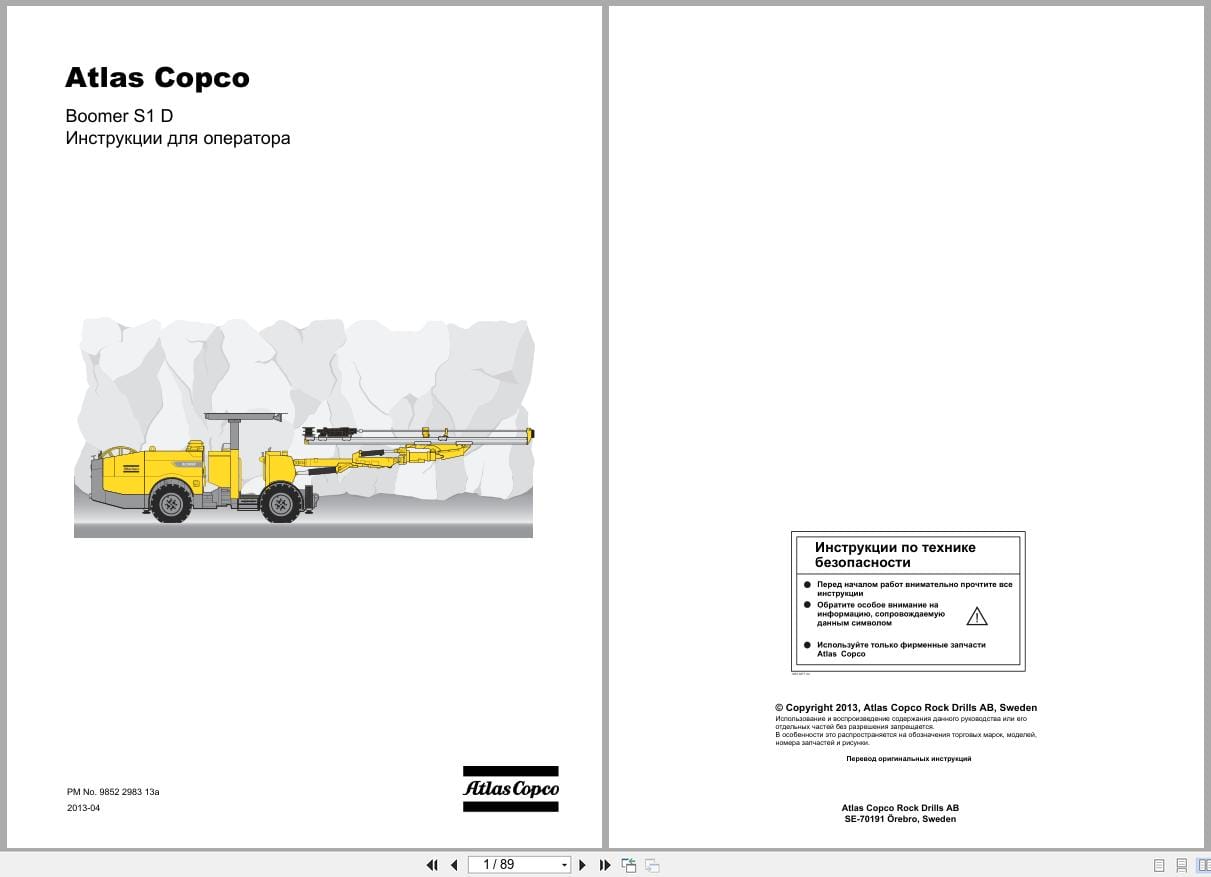Click the 'Инструкции для оператора' subtitle
Viewport: 1211px width, 877px height.
(178, 139)
